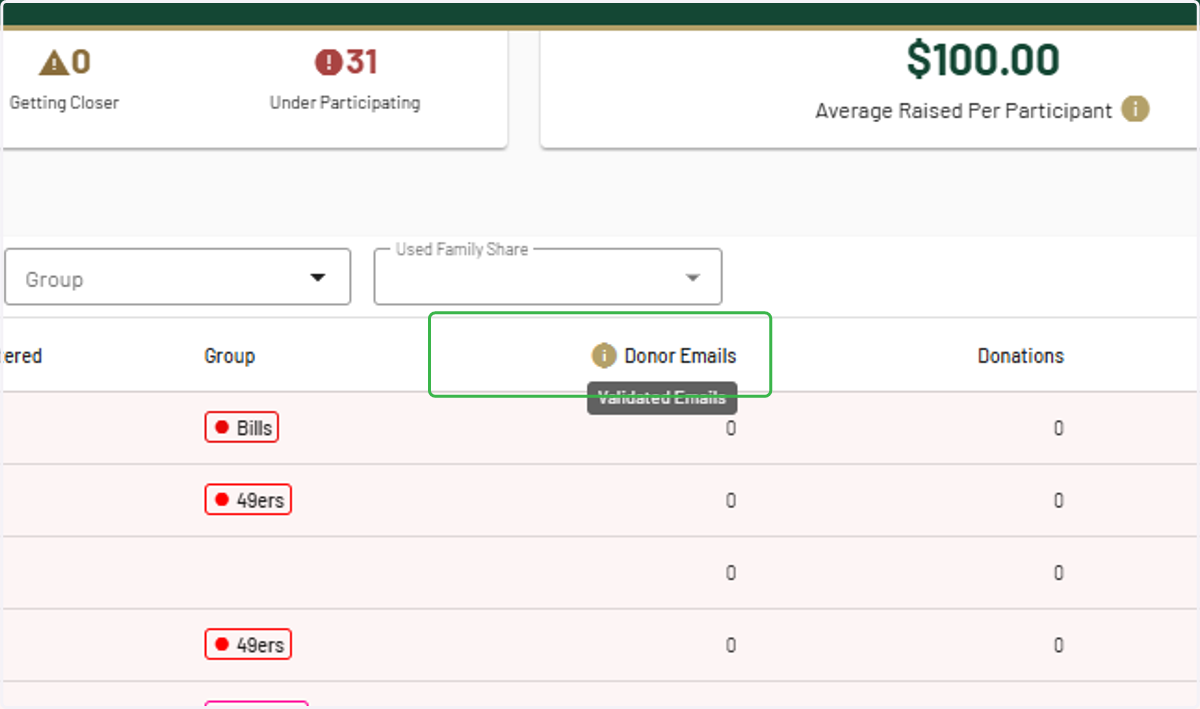Click the Donor Emails column header
Image resolution: width=1200 pixels, height=709 pixels.
point(680,356)
